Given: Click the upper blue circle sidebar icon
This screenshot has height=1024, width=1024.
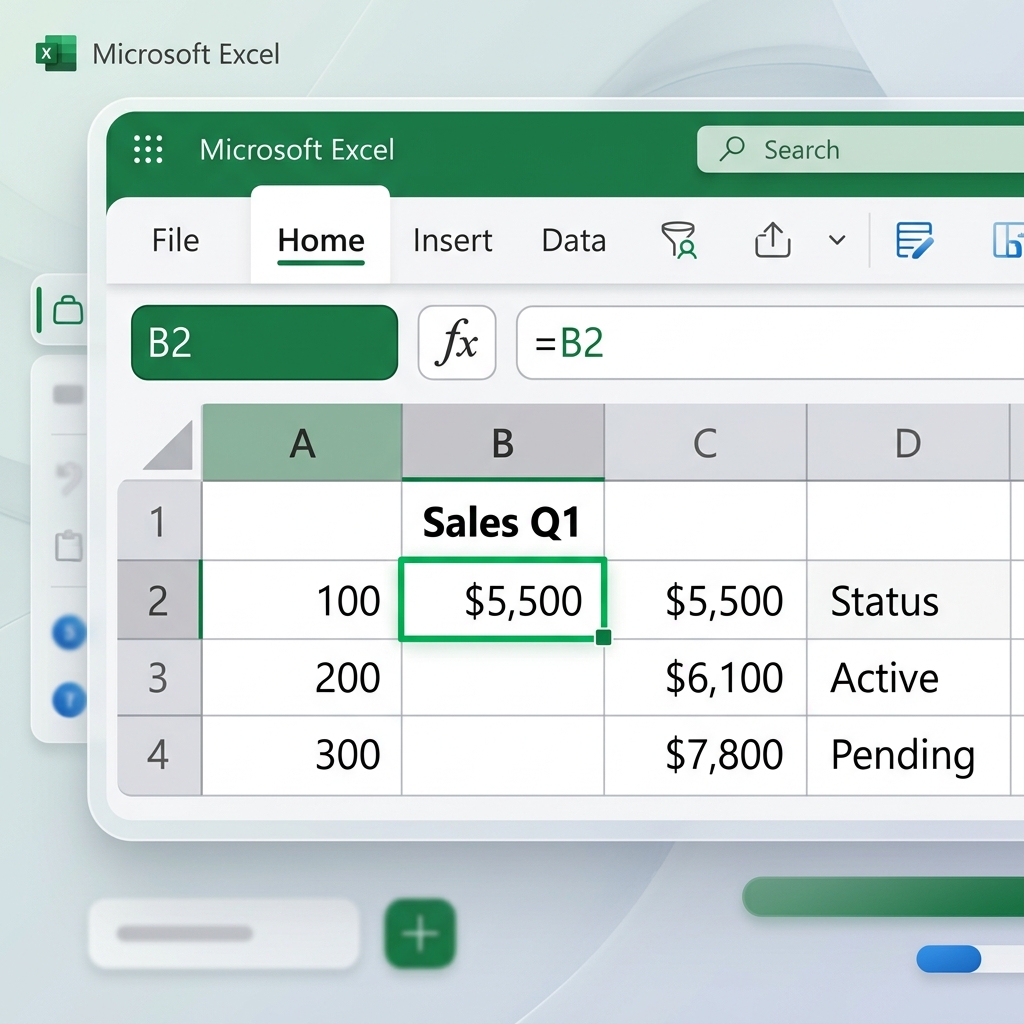Looking at the screenshot, I should (x=70, y=632).
